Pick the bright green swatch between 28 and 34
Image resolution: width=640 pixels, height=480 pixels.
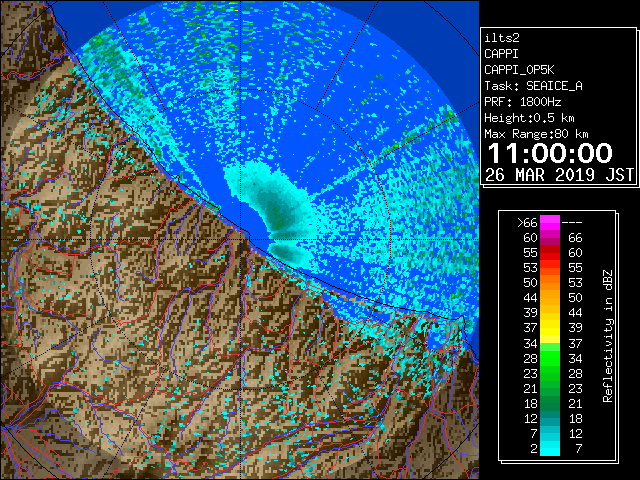(x=550, y=358)
